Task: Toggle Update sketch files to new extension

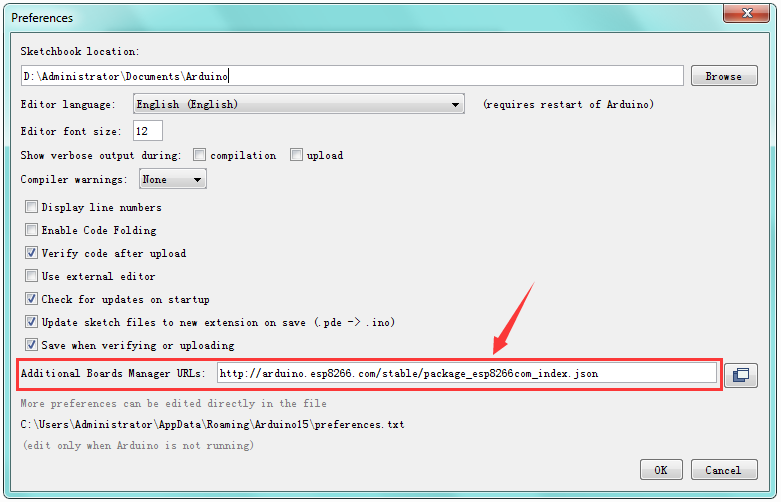Action: (32, 323)
